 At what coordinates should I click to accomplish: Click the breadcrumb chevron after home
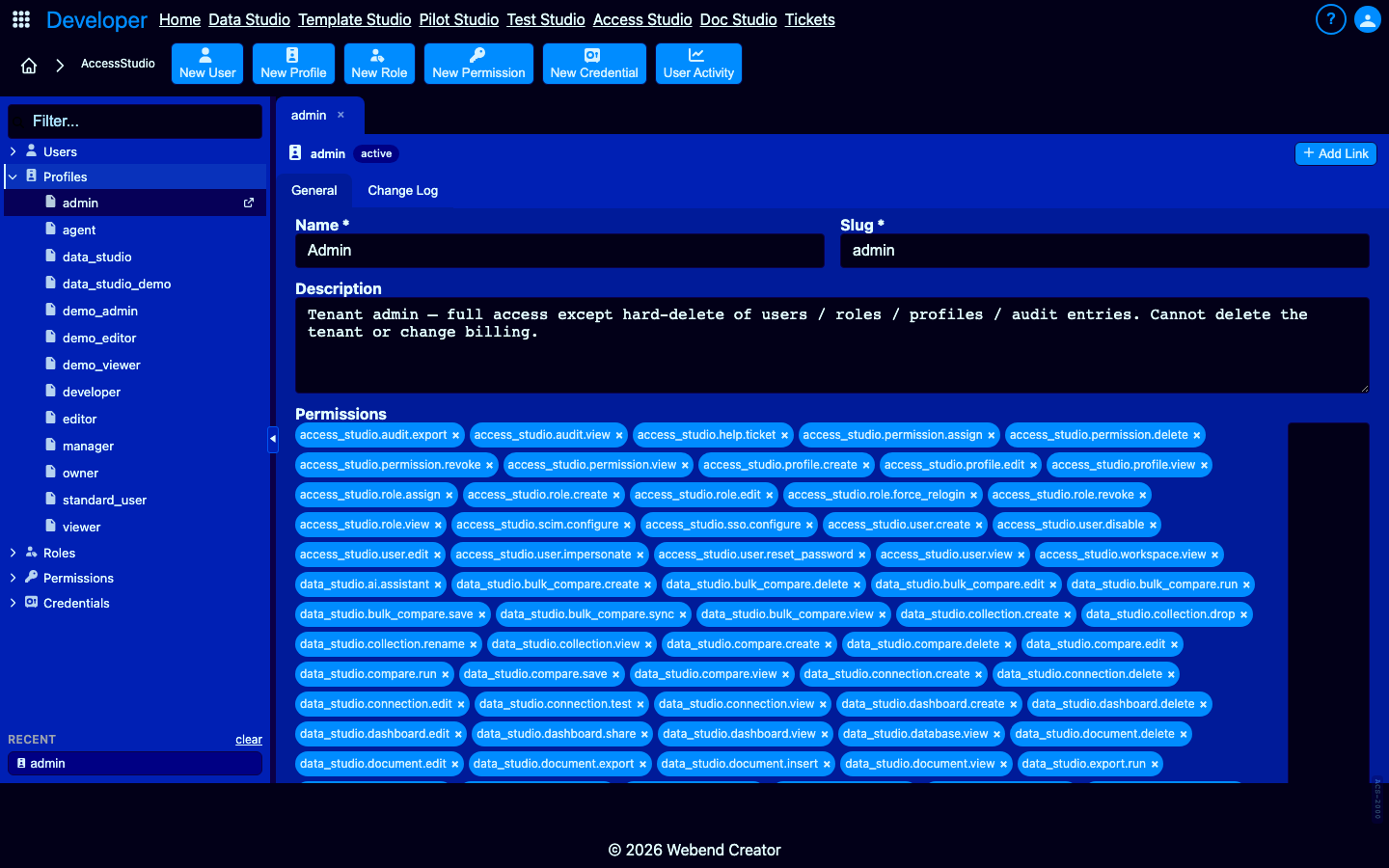click(x=60, y=66)
